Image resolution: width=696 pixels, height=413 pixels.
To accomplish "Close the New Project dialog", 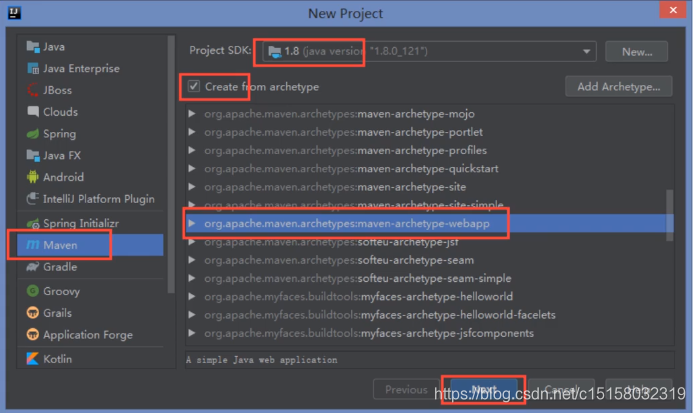I will 673,10.
